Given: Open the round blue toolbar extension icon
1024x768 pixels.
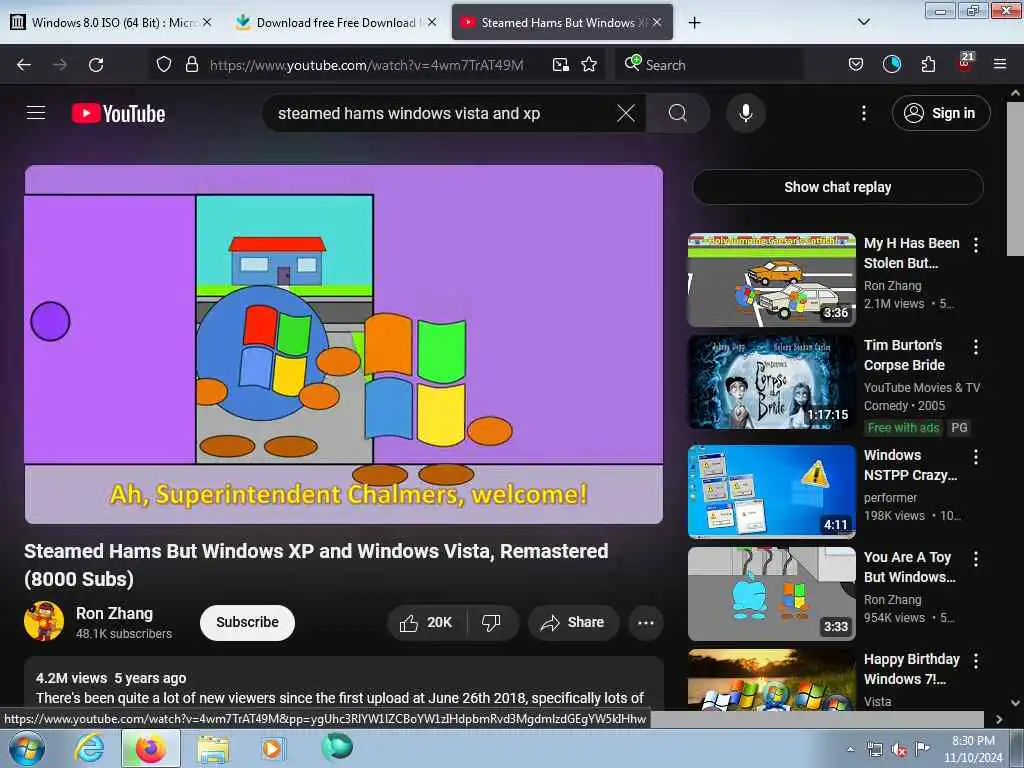Looking at the screenshot, I should [891, 64].
